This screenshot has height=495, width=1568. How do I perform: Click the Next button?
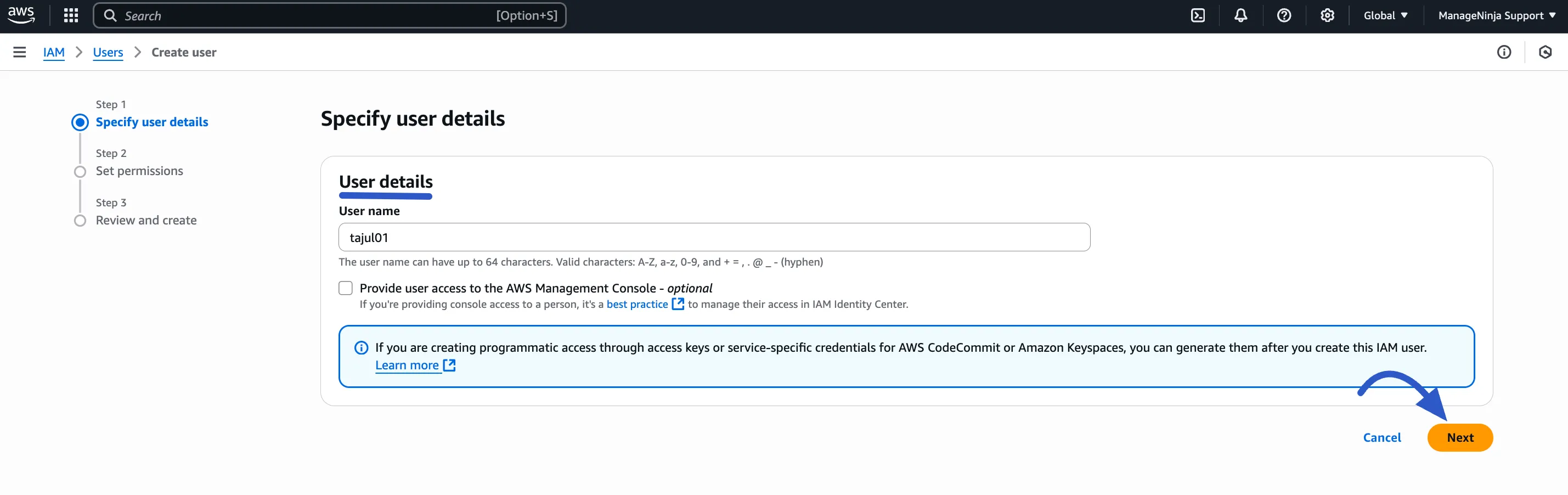point(1460,437)
